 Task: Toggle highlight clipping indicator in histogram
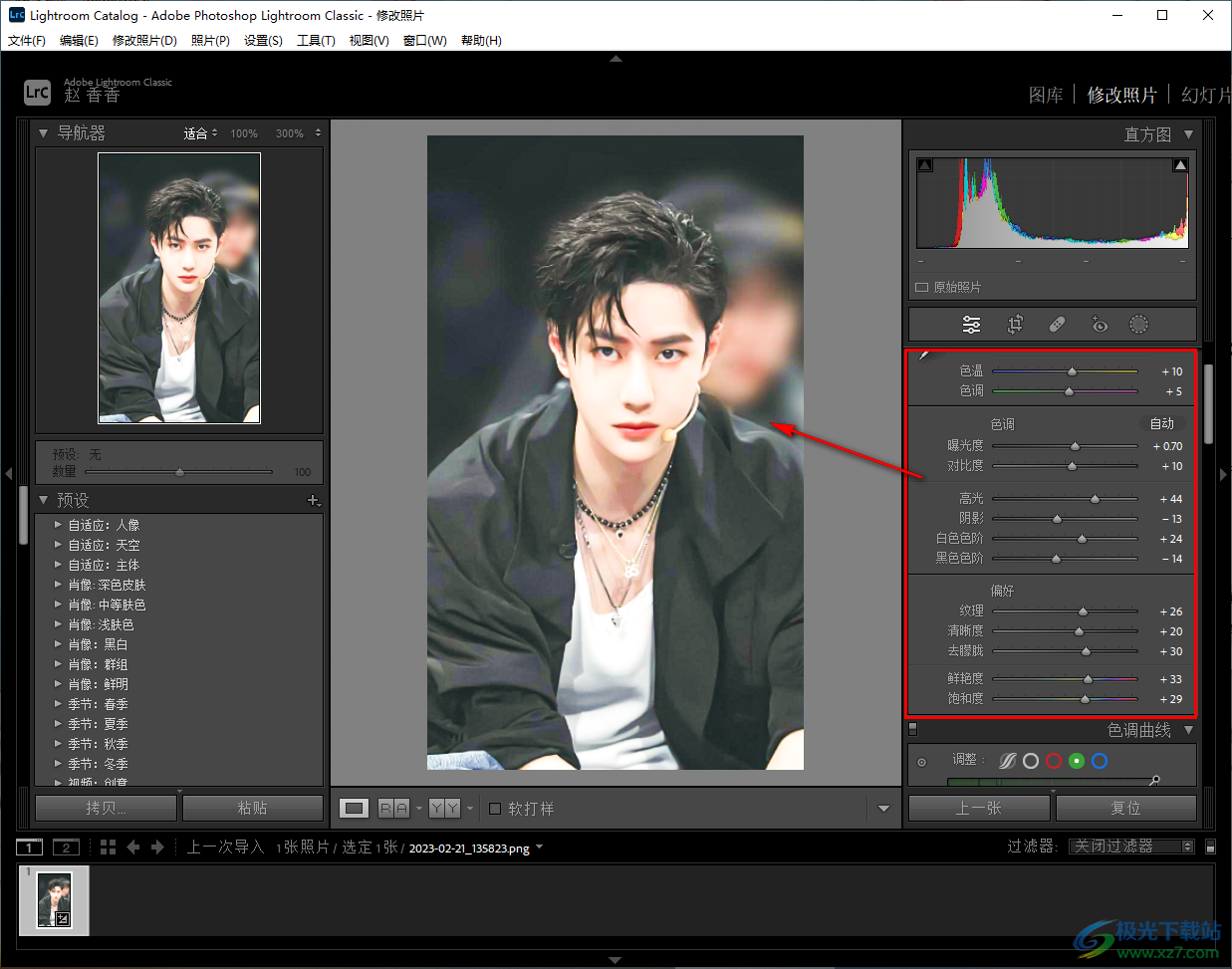tap(1180, 165)
